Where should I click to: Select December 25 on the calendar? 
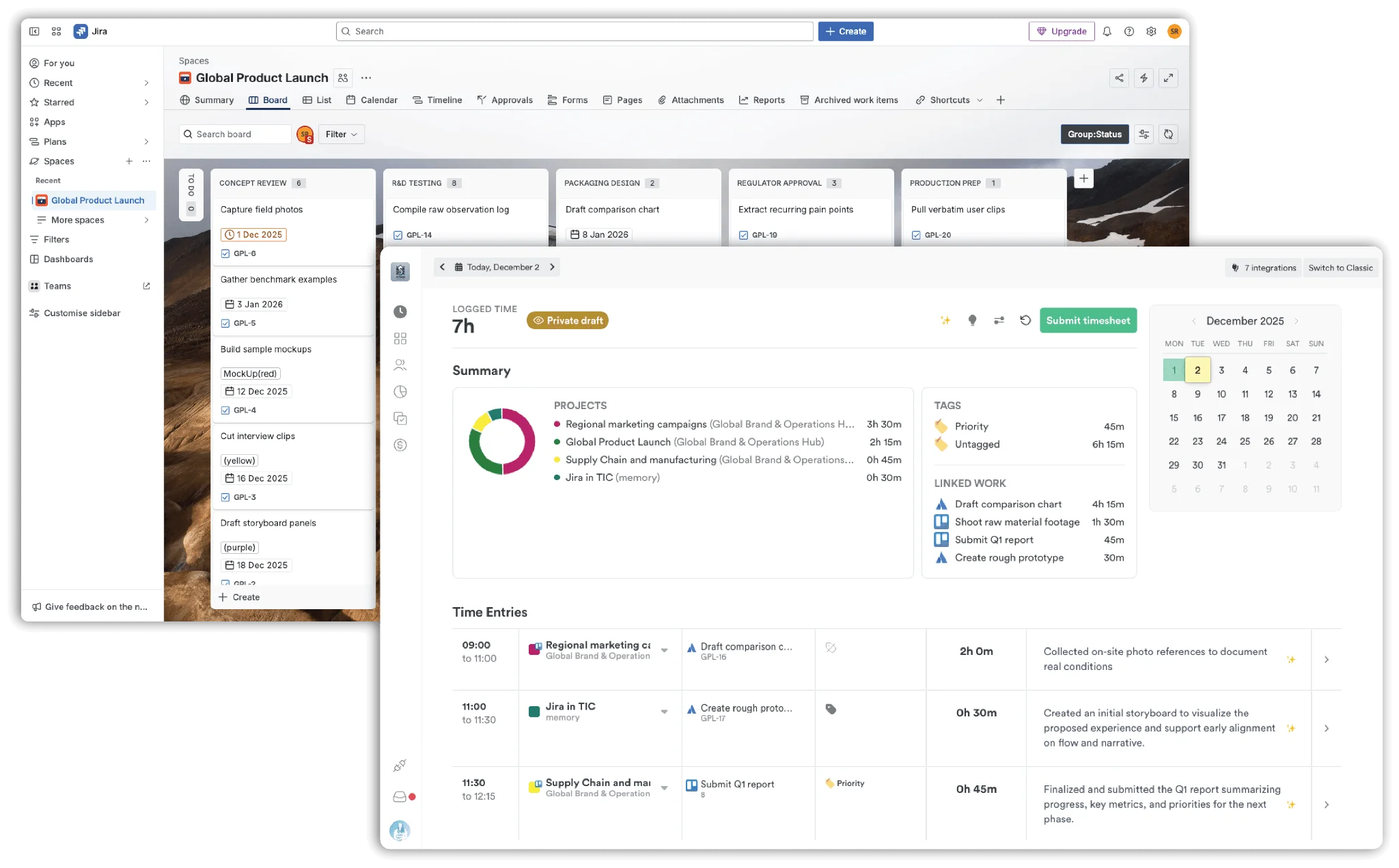tap(1245, 441)
